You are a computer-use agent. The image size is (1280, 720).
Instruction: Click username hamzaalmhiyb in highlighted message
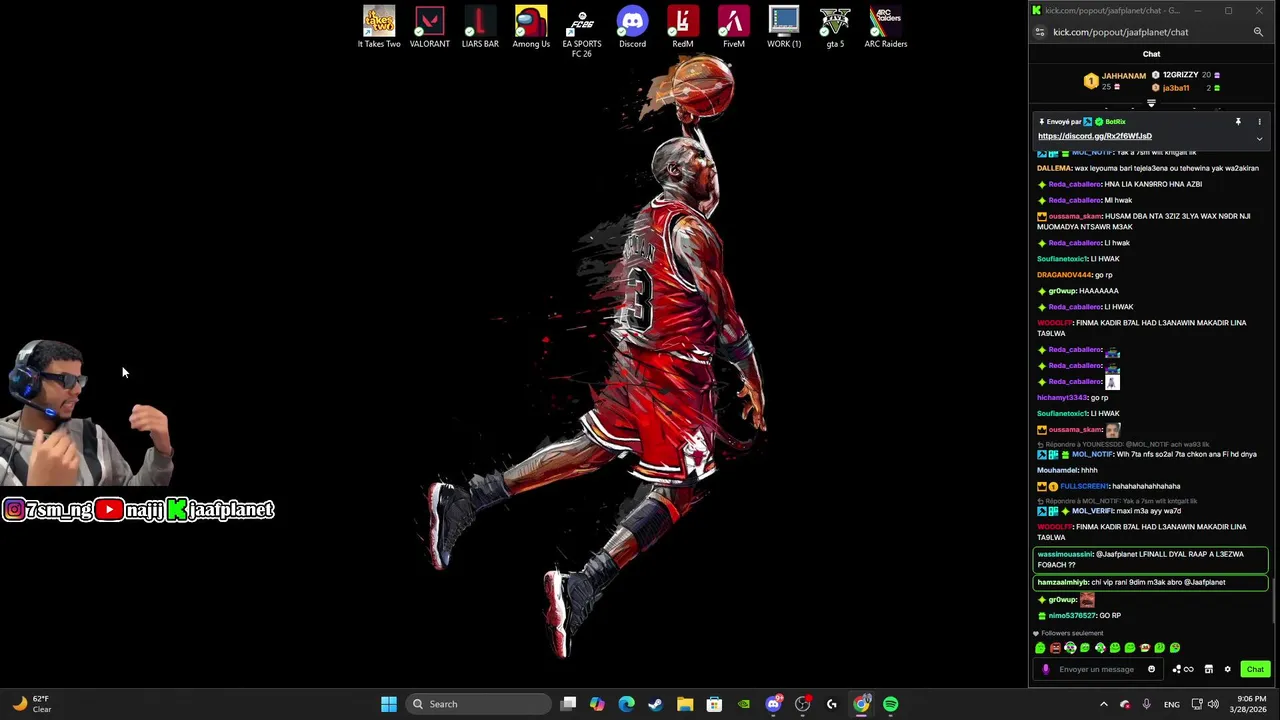point(1063,582)
